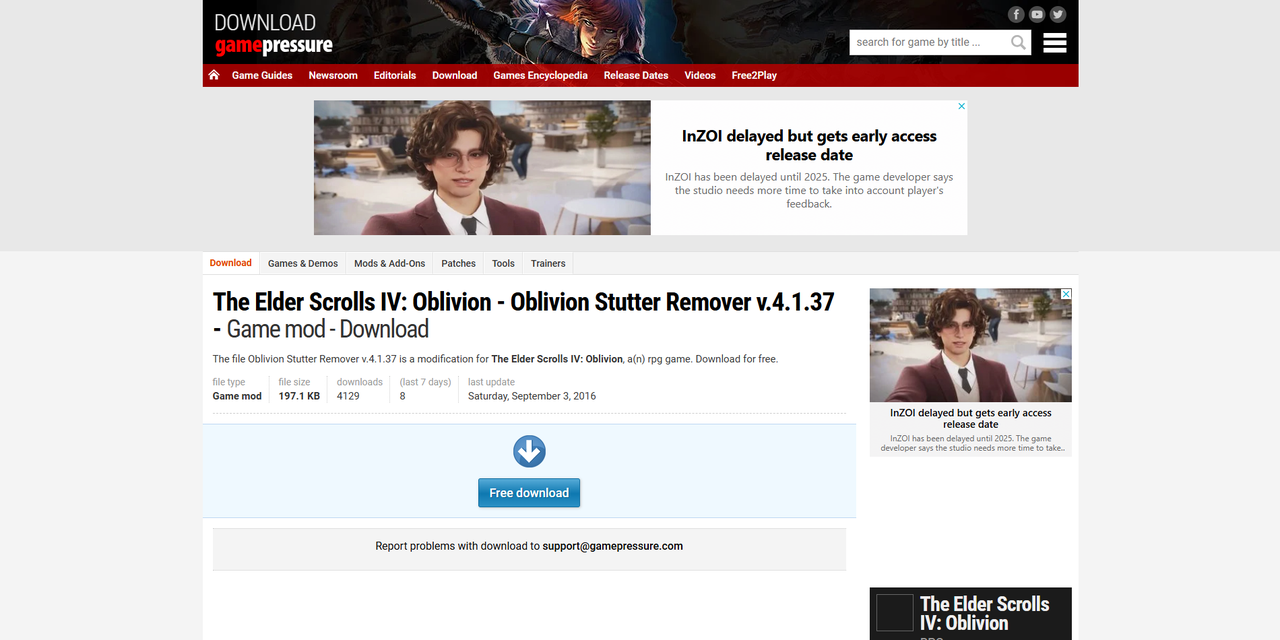Click the 197.1 KB file size value

pyautogui.click(x=299, y=396)
